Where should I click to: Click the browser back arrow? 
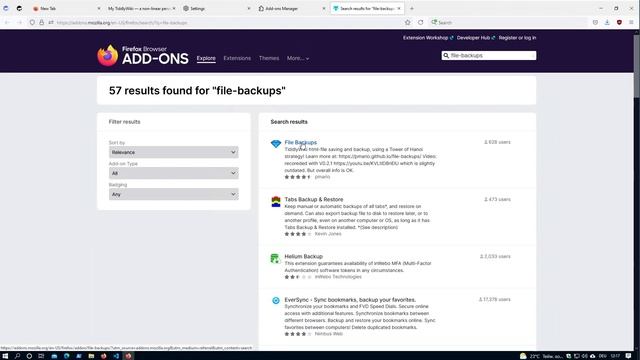click(x=7, y=22)
